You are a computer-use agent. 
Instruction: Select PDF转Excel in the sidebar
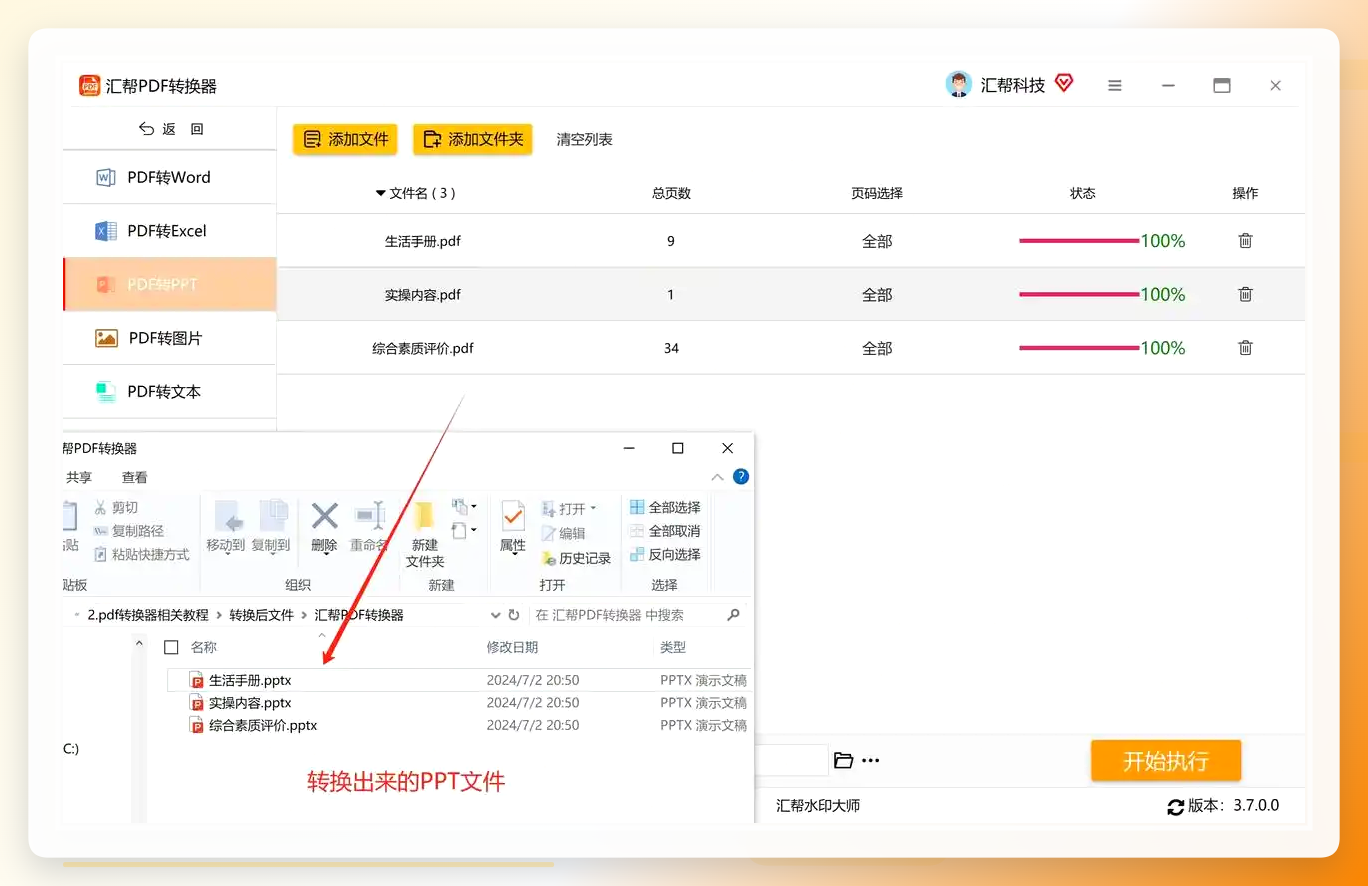coord(169,231)
